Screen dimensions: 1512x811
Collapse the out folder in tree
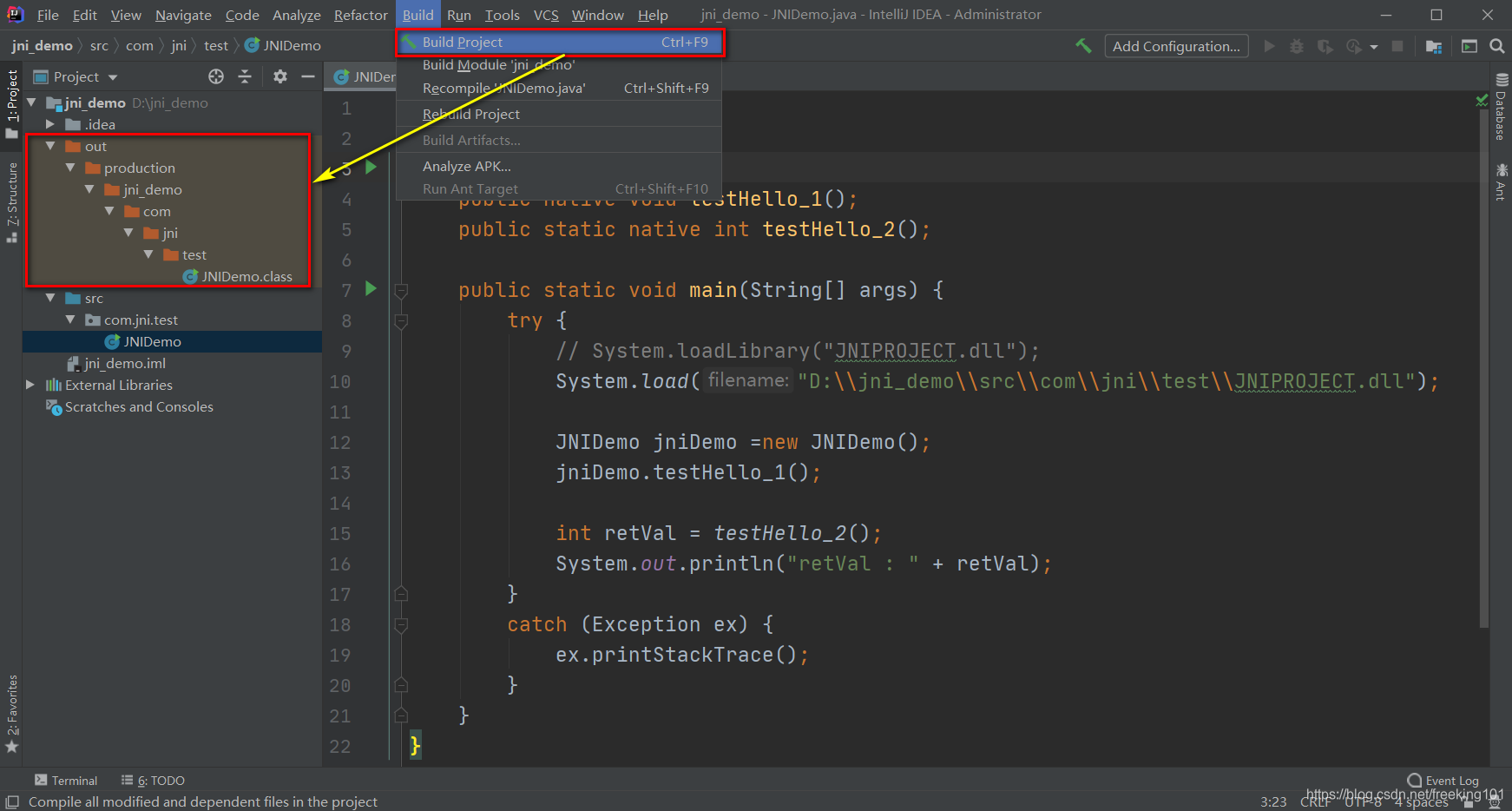click(50, 146)
